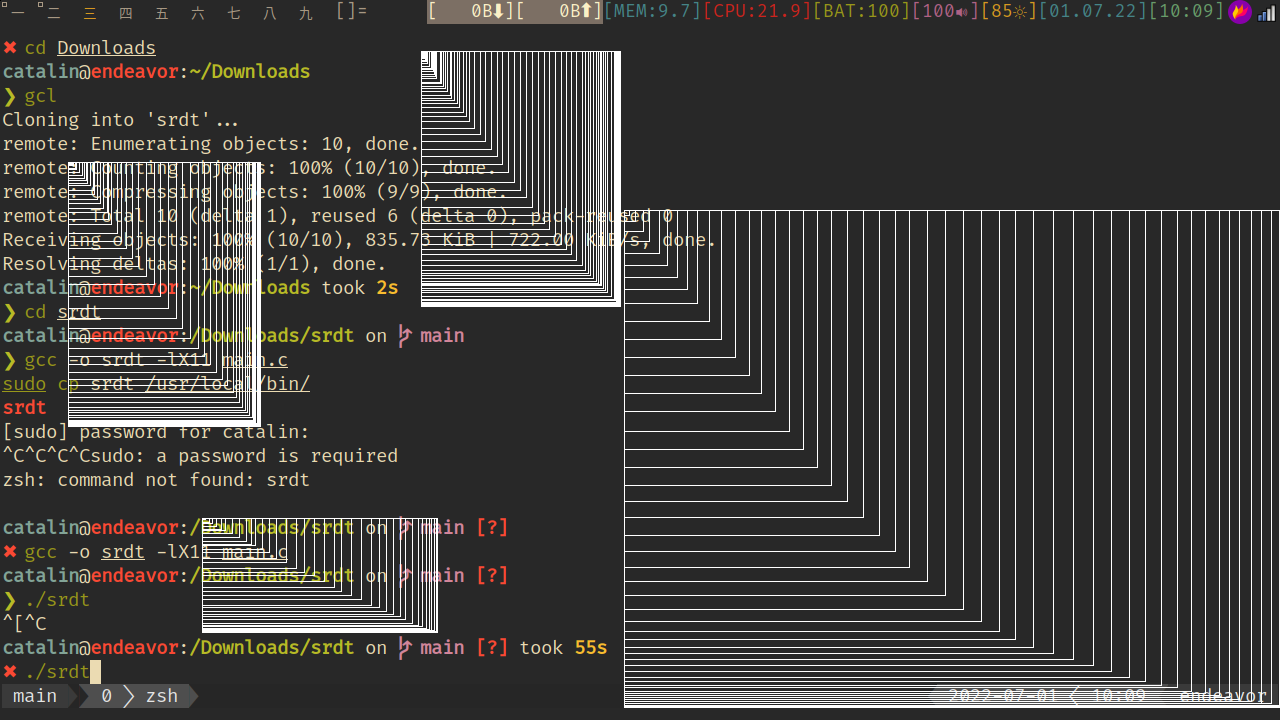
Task: Click the 10:09 clock in top bar
Action: coord(1186,12)
